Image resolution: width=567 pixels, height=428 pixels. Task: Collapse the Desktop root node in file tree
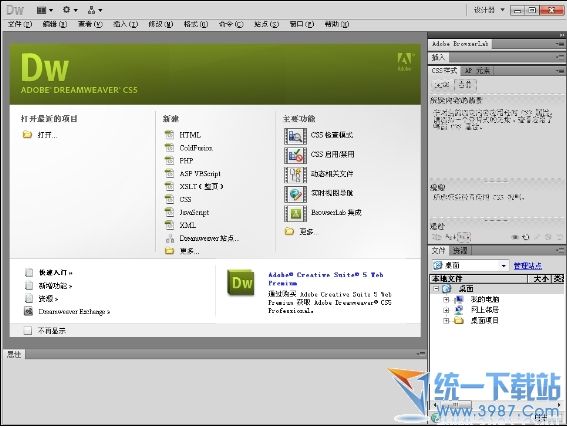436,288
